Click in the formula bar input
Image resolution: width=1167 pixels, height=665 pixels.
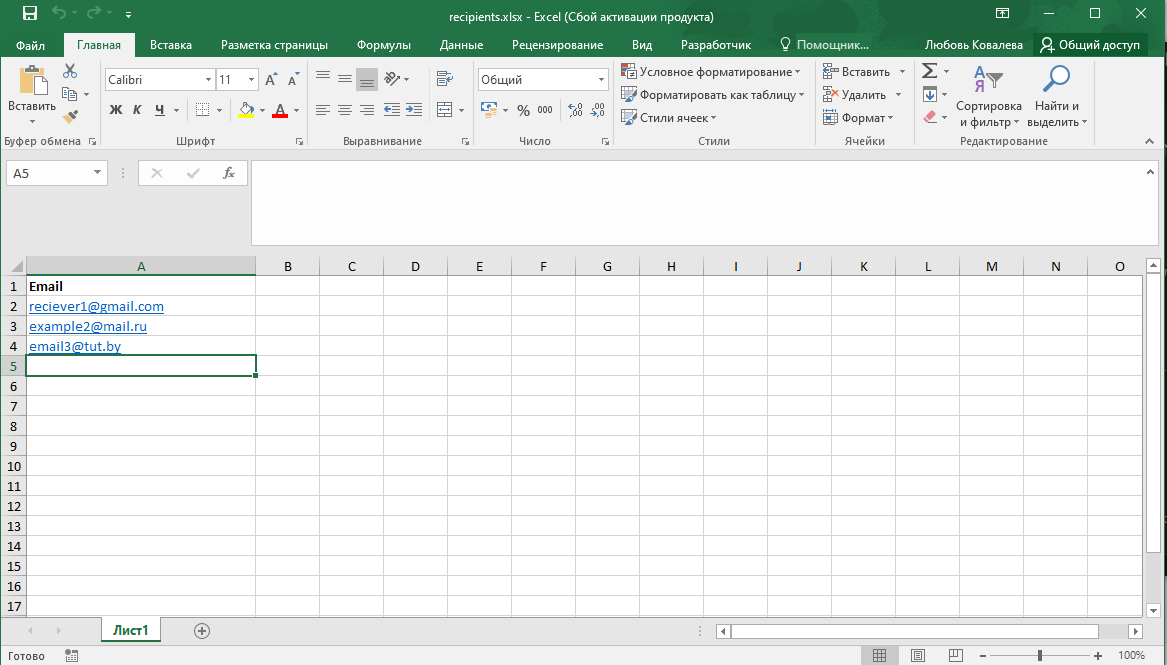click(x=704, y=203)
